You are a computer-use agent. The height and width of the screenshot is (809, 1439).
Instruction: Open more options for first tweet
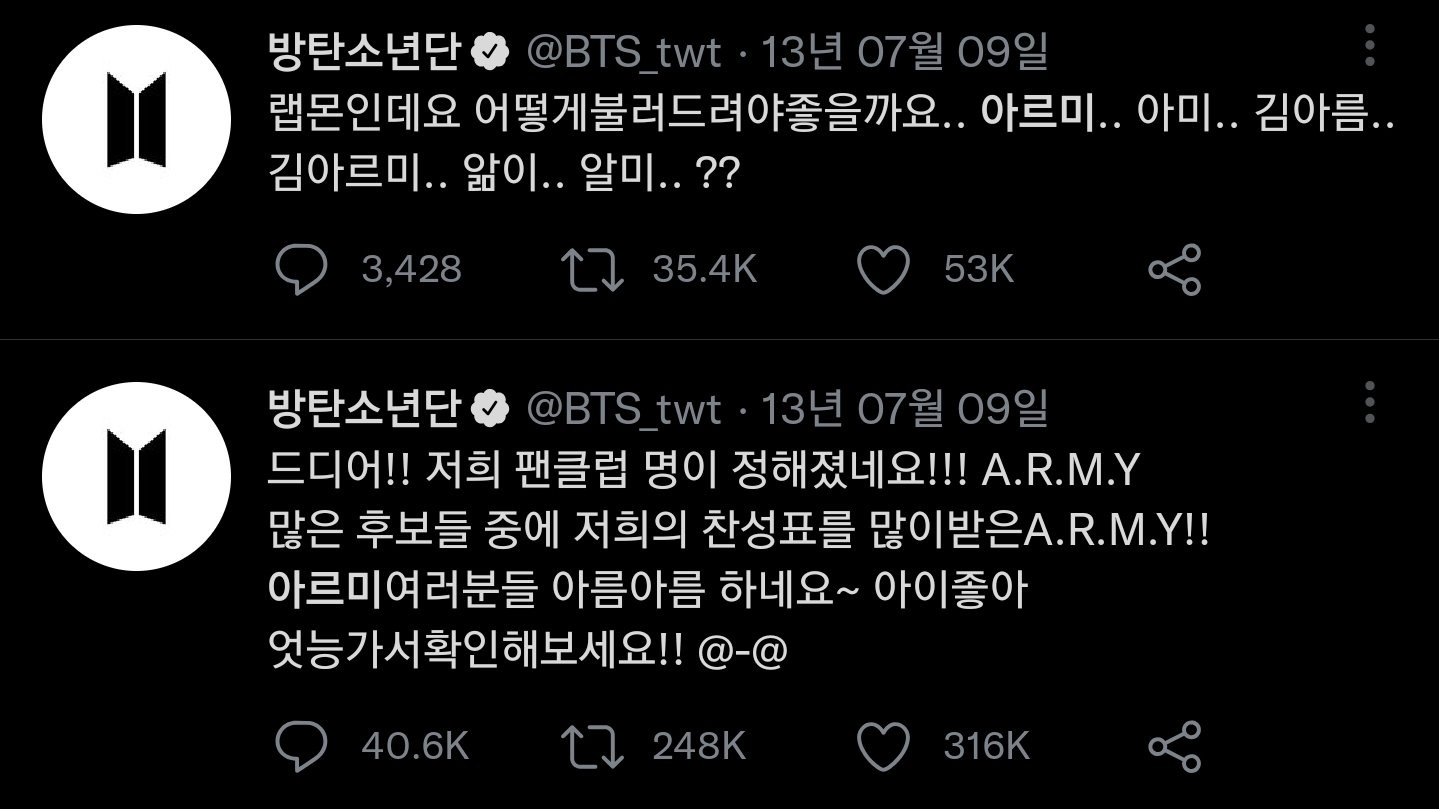click(1369, 46)
